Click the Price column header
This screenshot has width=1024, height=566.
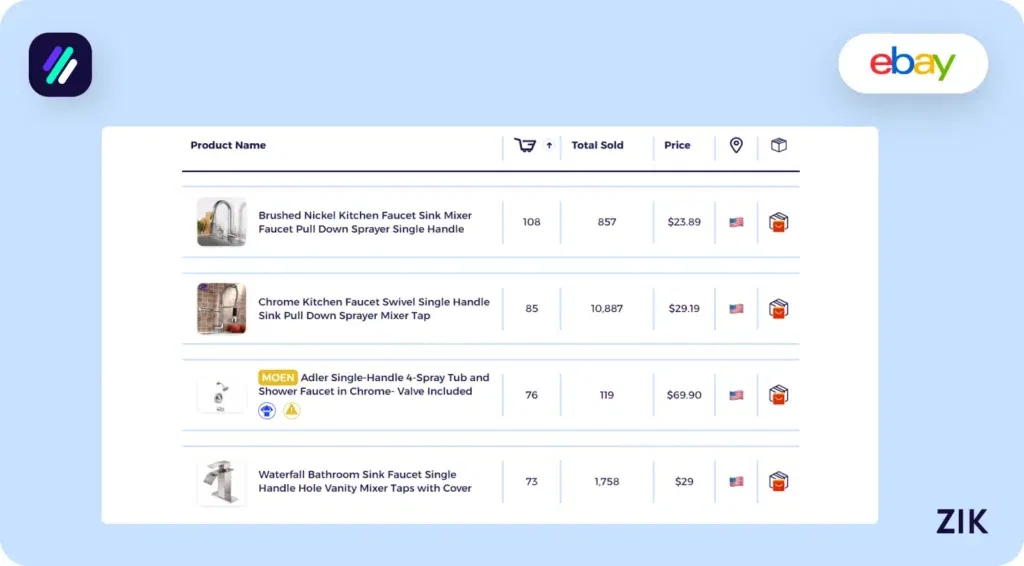tap(677, 145)
